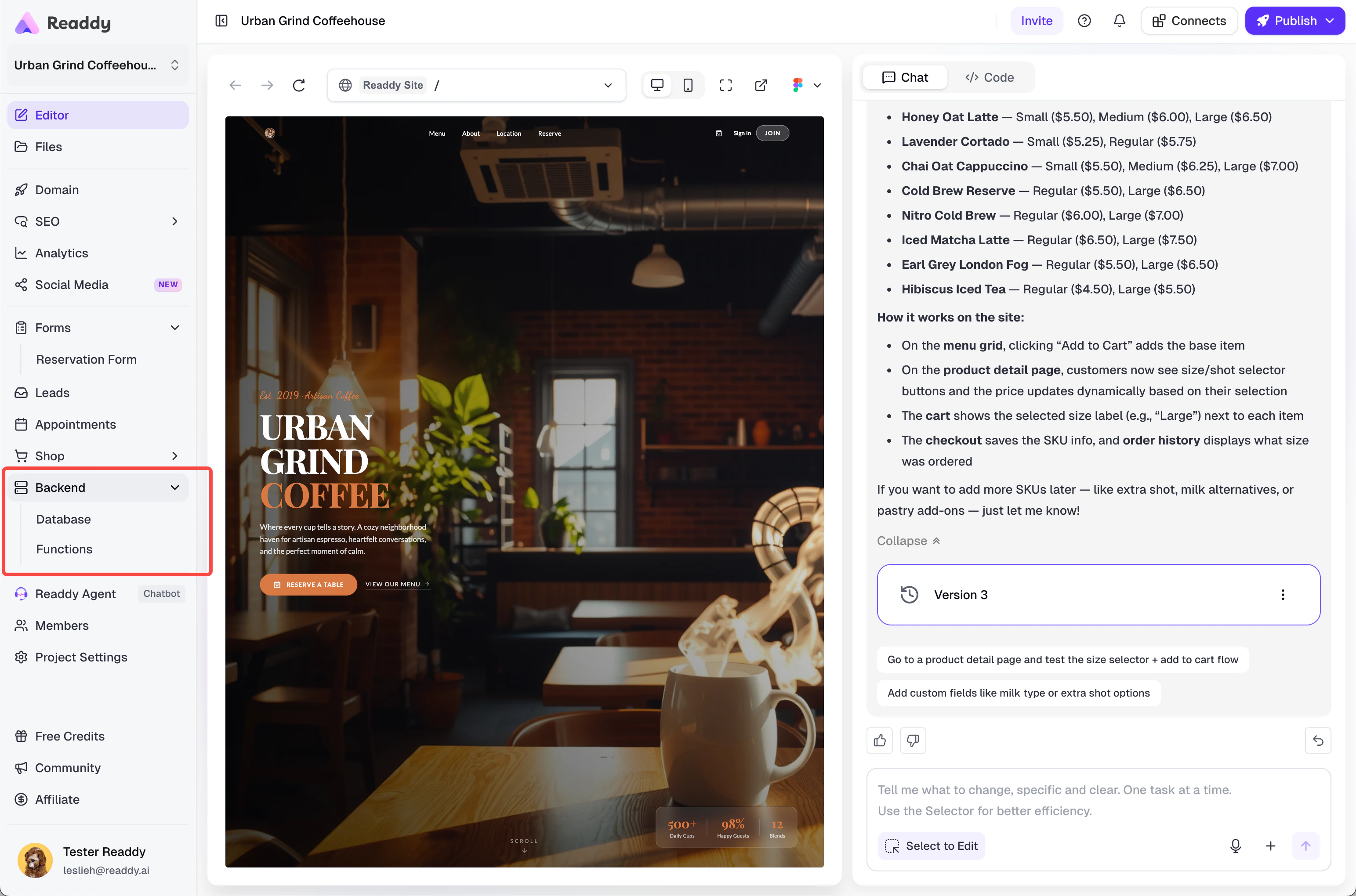The width and height of the screenshot is (1356, 896).
Task: Collapse the Forms section chevron
Action: click(174, 327)
